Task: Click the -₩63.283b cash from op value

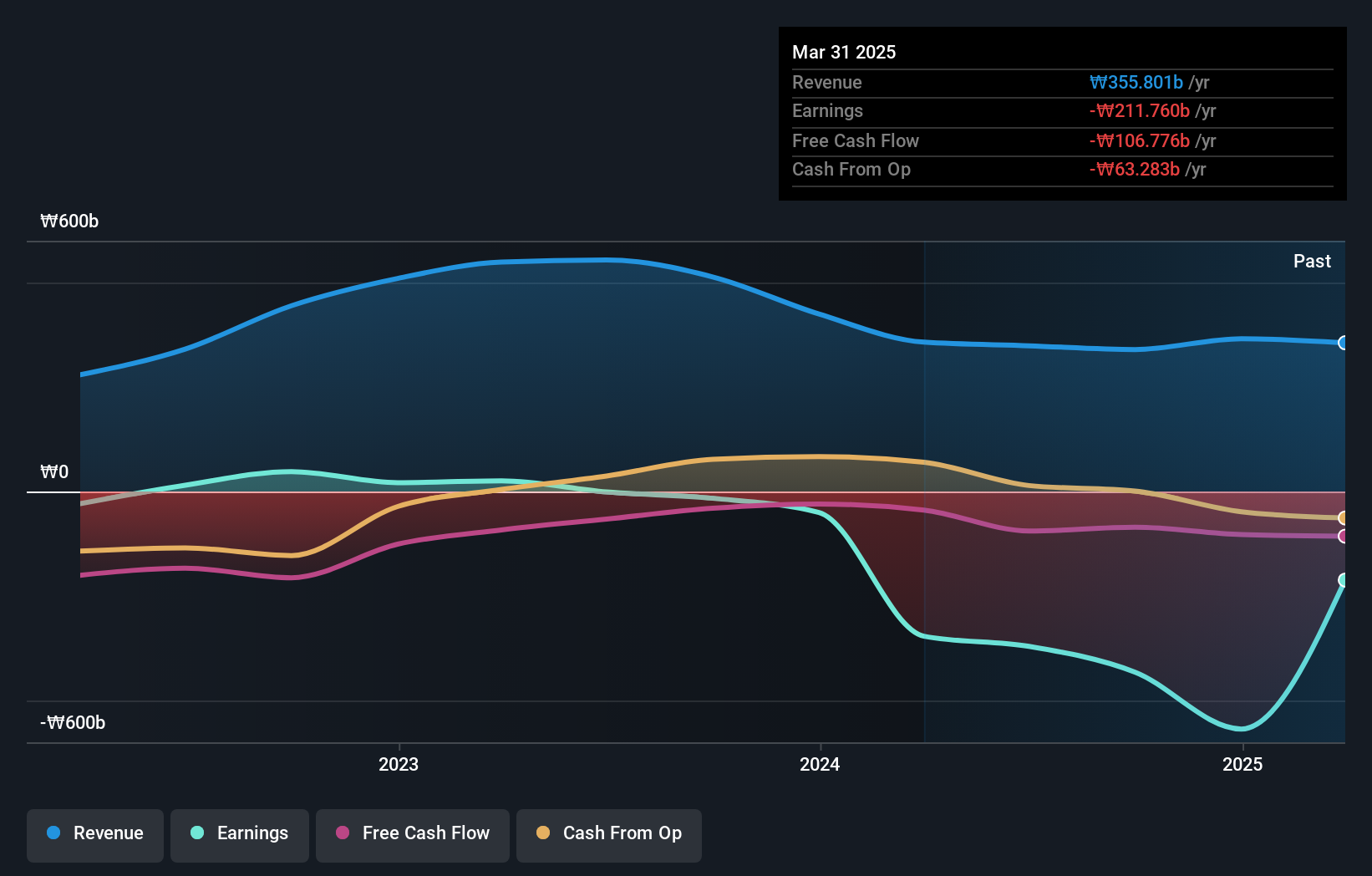Action: point(1135,169)
